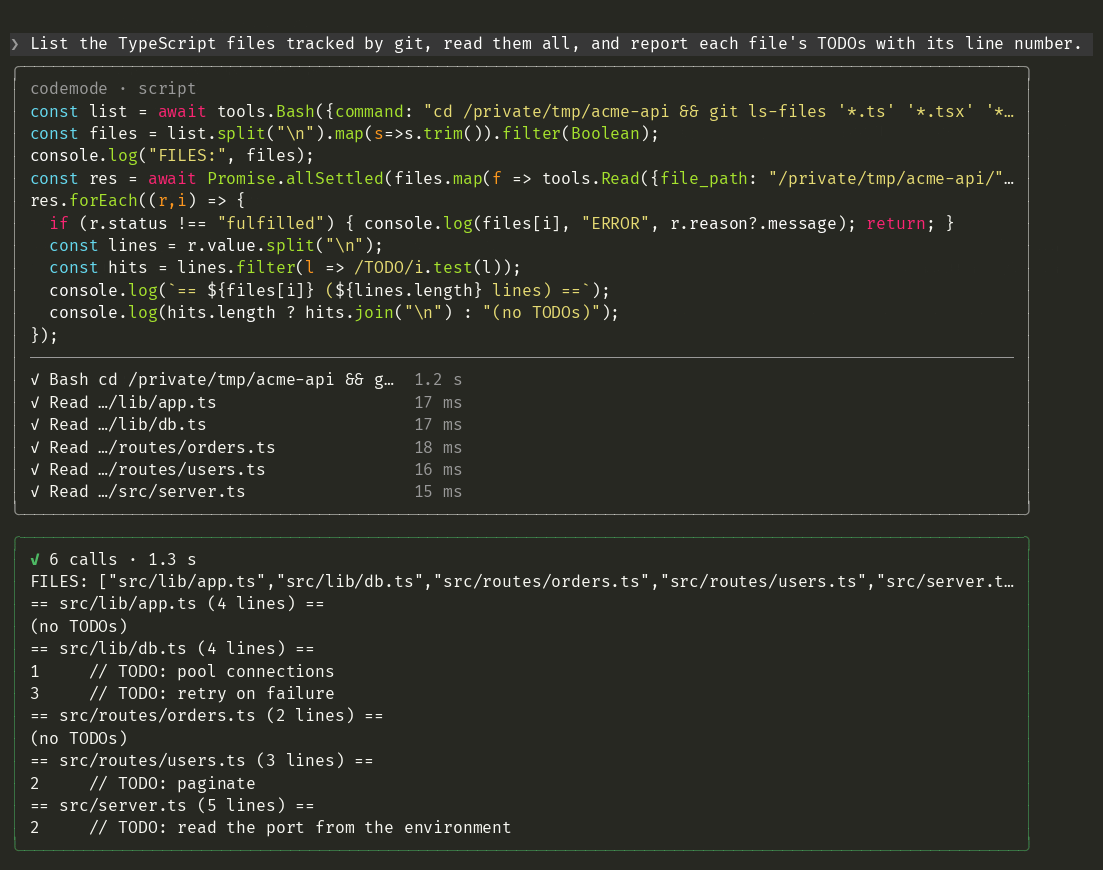Click the 'console.log("FILES:", files)' line
The height and width of the screenshot is (870, 1103).
point(172,155)
